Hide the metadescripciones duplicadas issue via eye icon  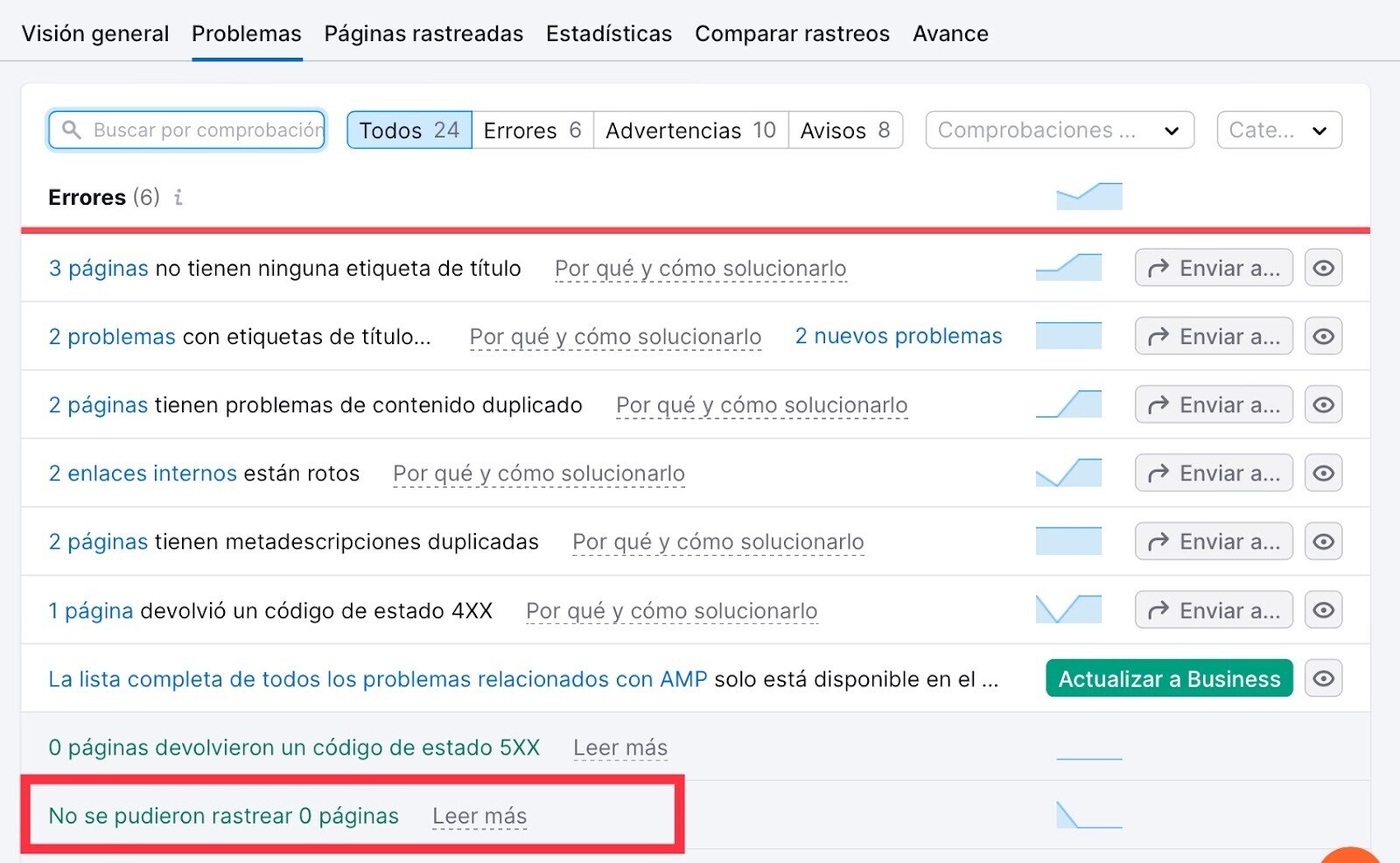[x=1323, y=542]
